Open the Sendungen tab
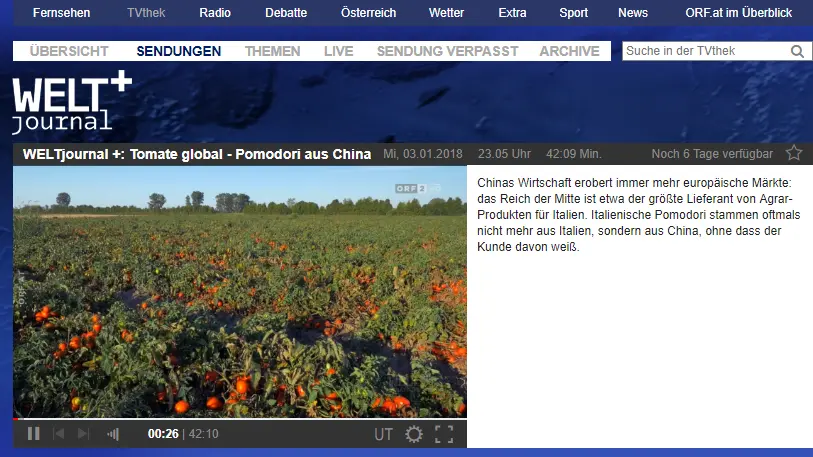 click(179, 51)
